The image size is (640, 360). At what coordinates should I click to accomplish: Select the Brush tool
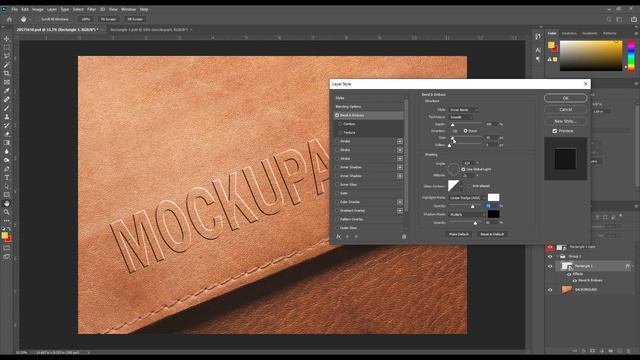click(7, 108)
